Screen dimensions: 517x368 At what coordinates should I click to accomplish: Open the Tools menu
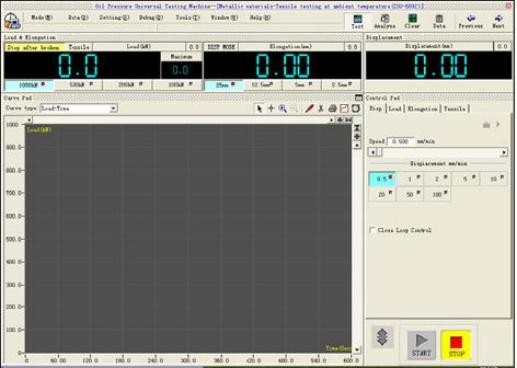point(187,18)
